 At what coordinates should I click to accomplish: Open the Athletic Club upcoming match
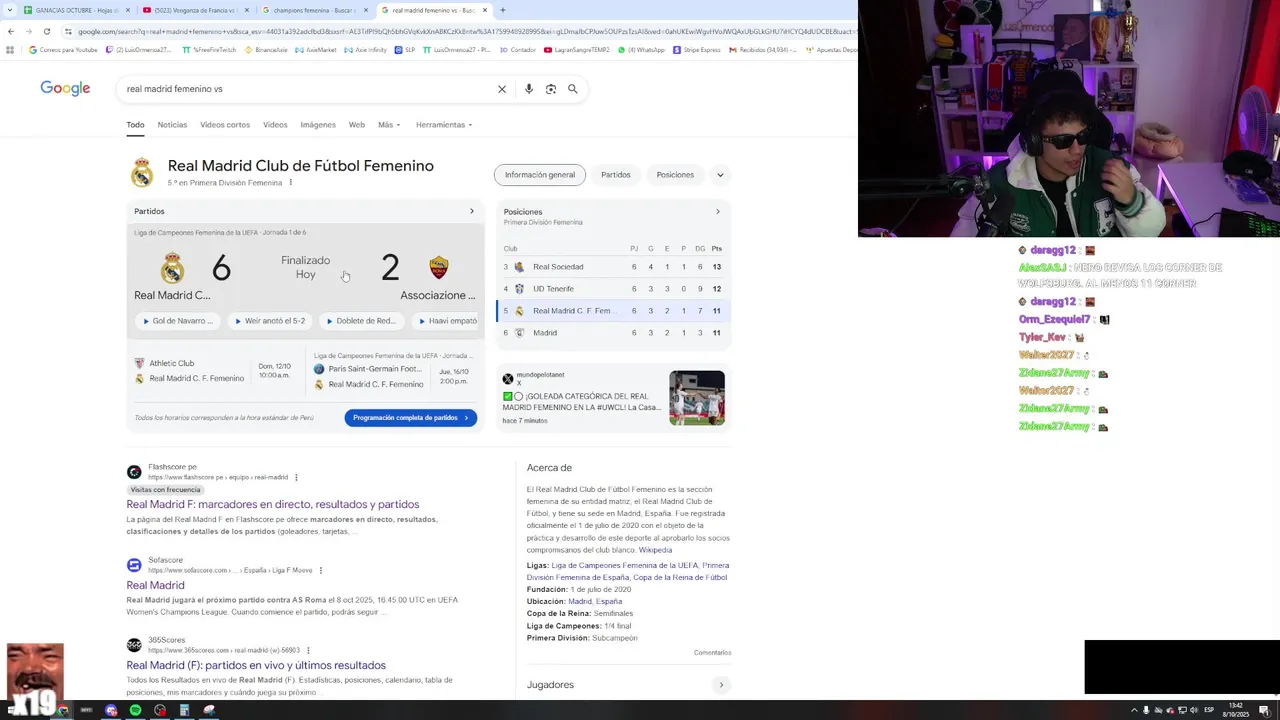(214, 371)
